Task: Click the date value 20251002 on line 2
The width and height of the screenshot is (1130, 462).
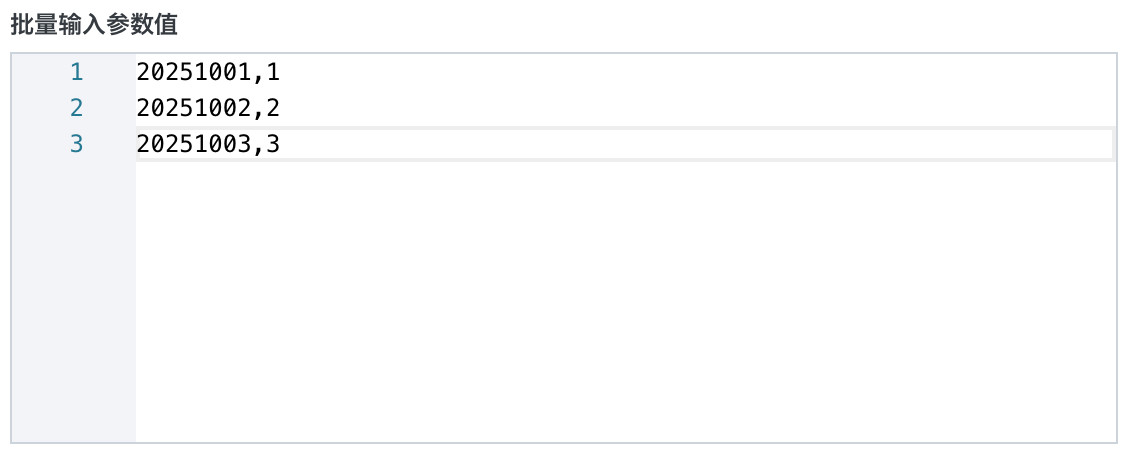Action: coord(194,108)
